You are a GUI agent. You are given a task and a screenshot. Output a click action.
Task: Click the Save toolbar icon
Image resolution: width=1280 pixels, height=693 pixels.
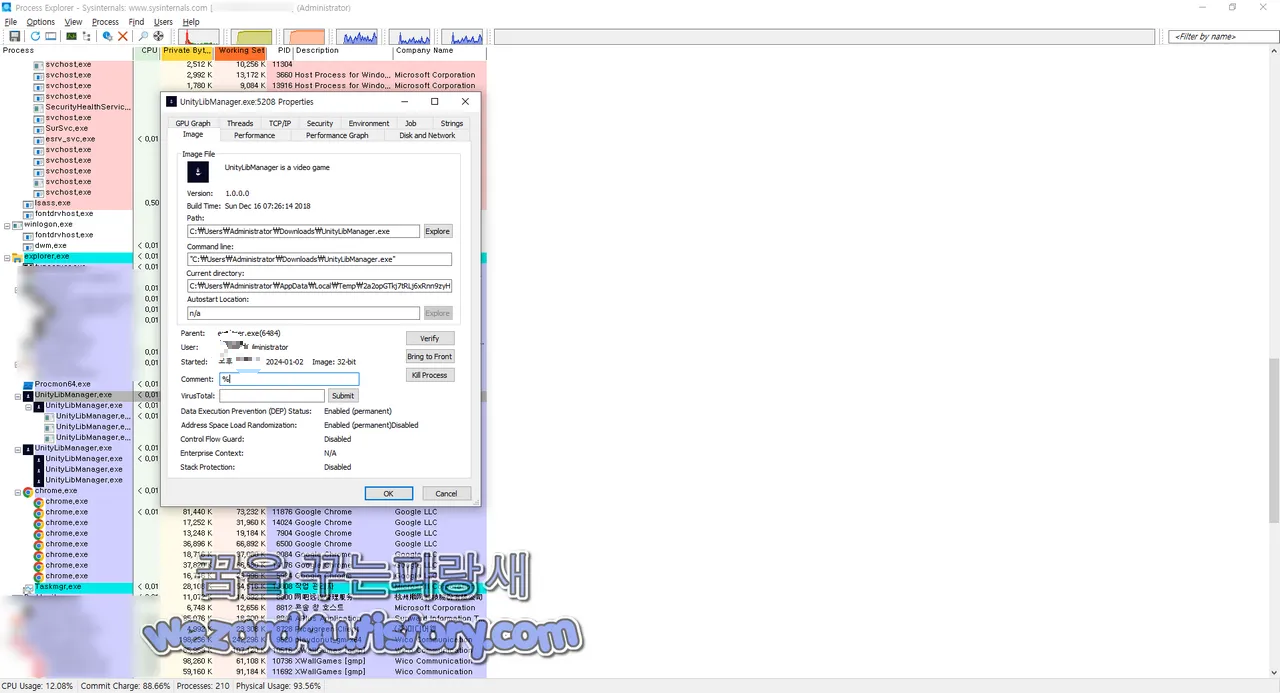click(x=16, y=36)
